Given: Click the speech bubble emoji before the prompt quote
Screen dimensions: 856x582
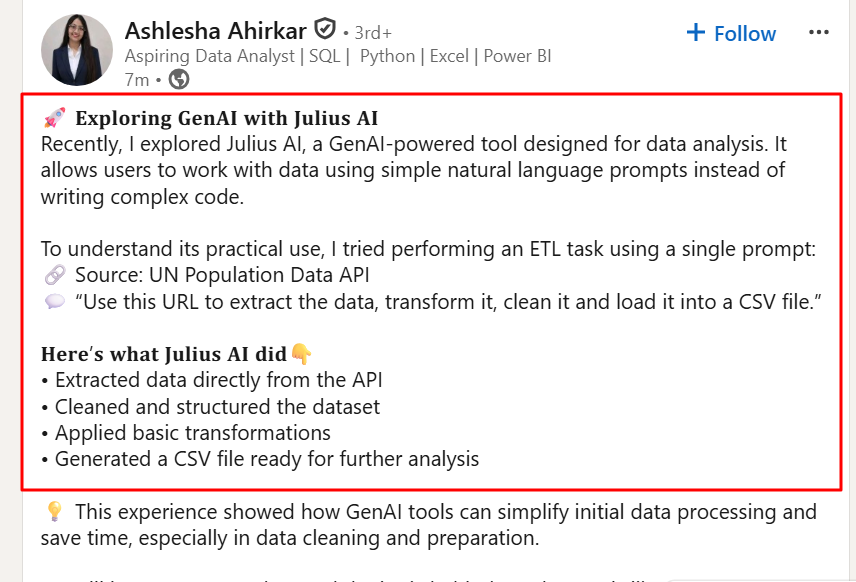Looking at the screenshot, I should tap(53, 301).
